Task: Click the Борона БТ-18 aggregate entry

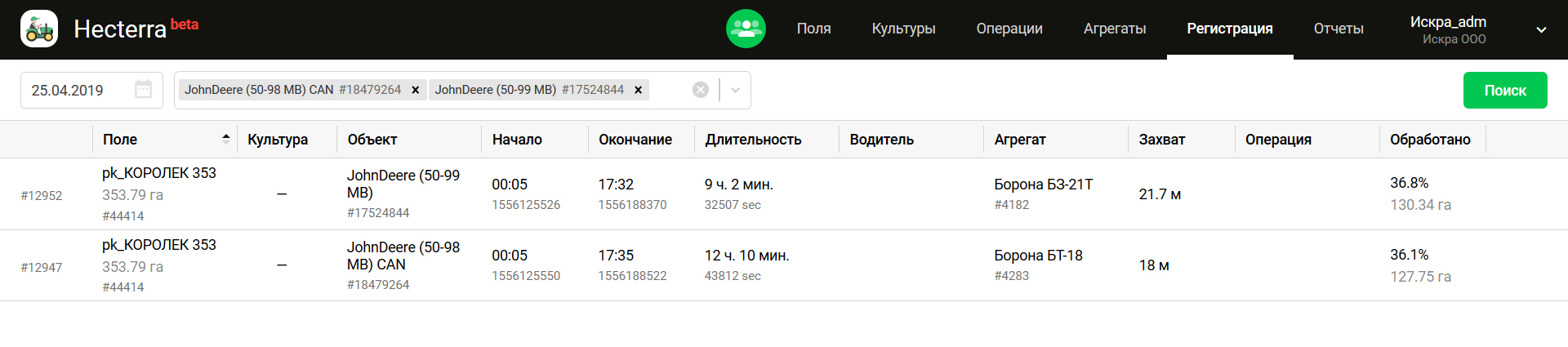Action: pos(1037,256)
